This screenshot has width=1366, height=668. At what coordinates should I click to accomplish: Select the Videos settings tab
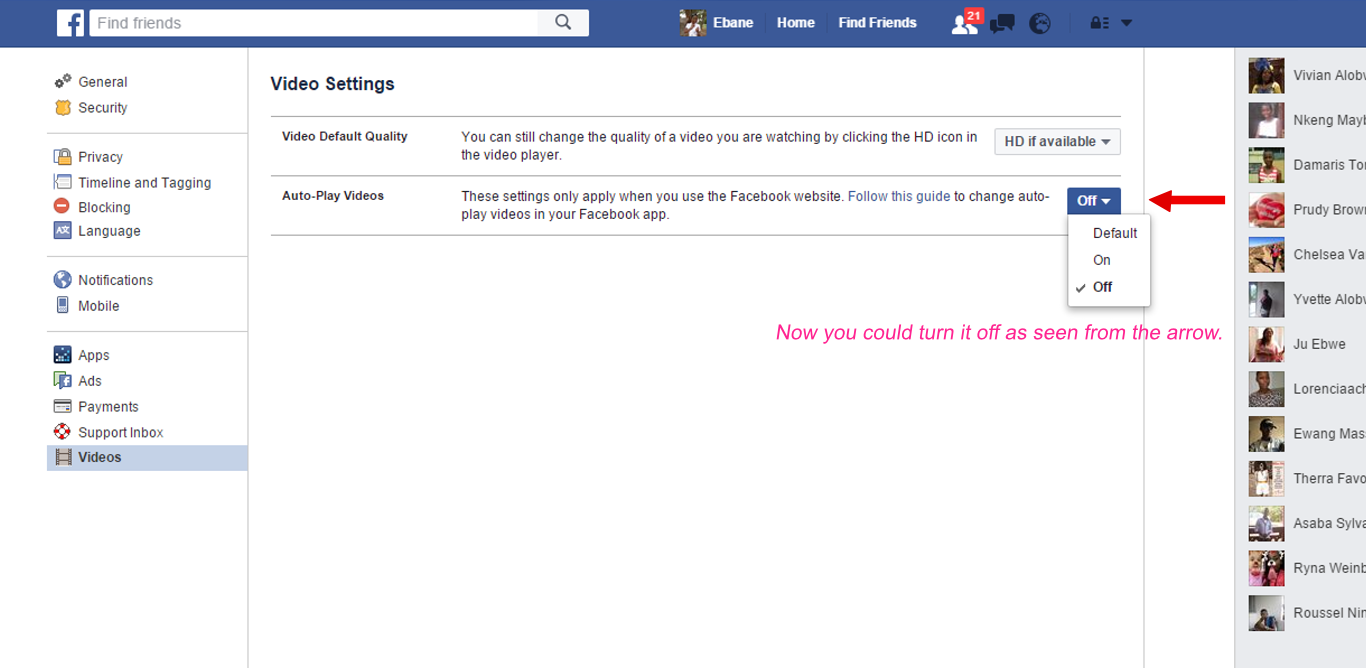point(147,458)
